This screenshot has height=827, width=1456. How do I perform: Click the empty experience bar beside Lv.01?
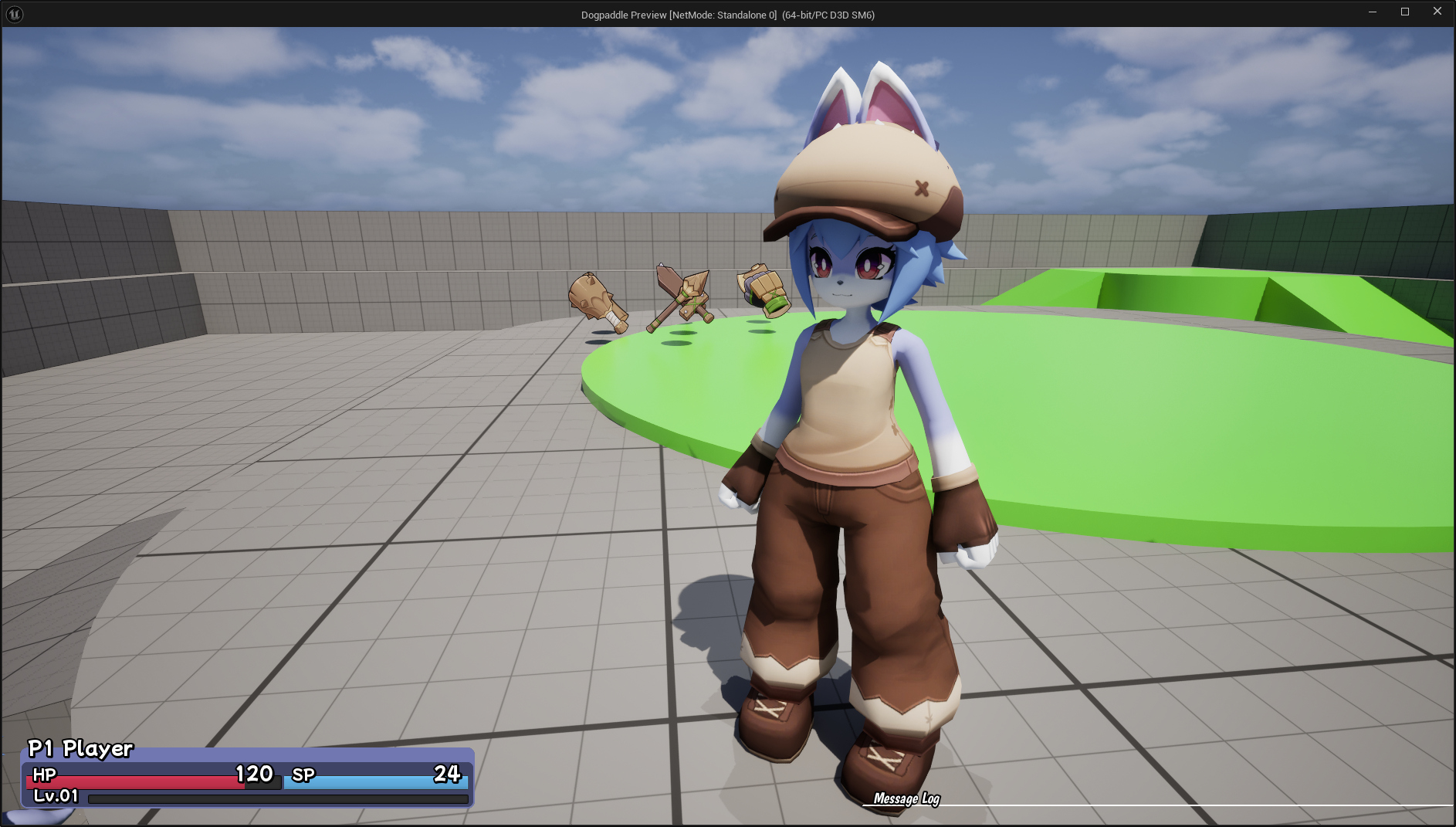tap(278, 799)
